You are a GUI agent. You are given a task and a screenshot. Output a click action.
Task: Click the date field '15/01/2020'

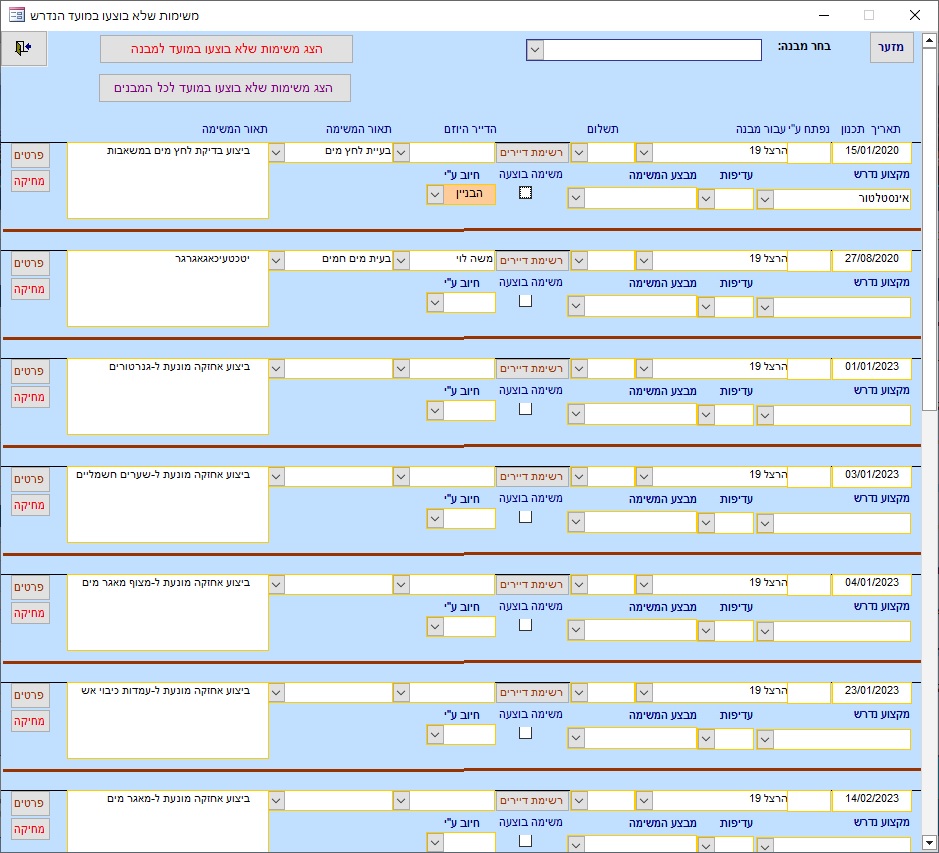[871, 152]
